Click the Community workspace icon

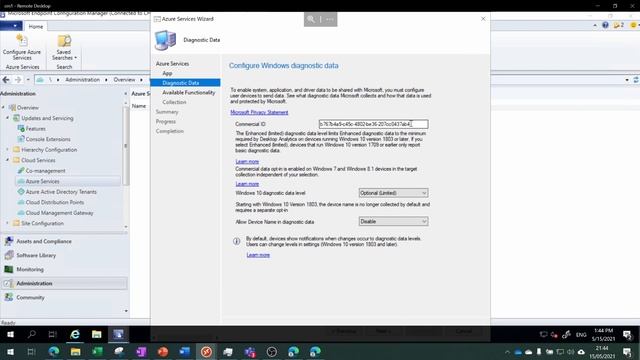click(9, 298)
